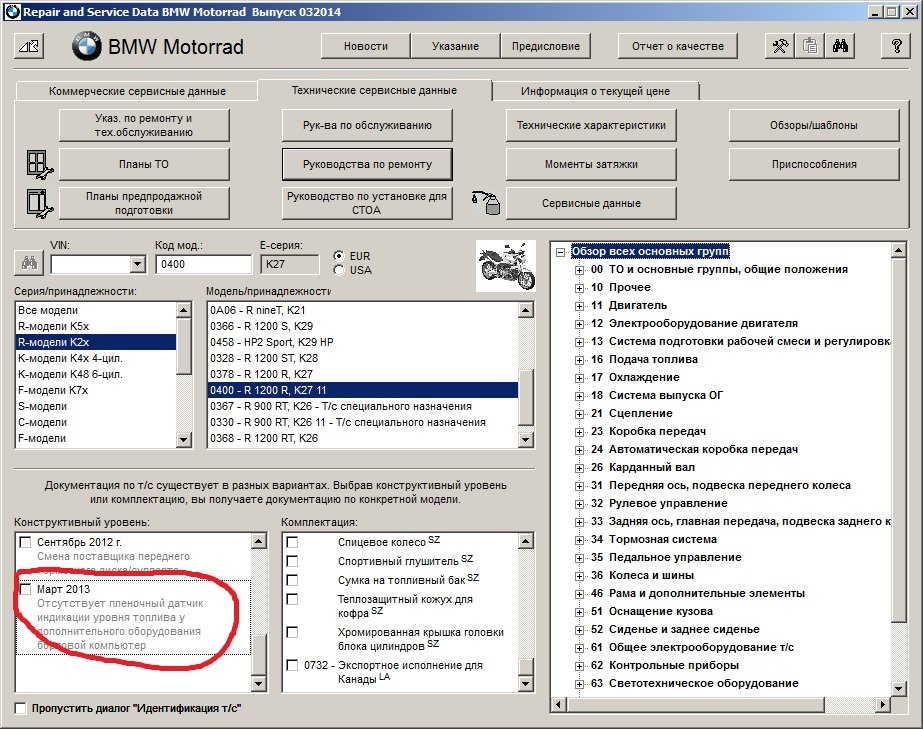Click the tools (wrench and hammer) icon
This screenshot has height=729, width=923.
pos(781,46)
